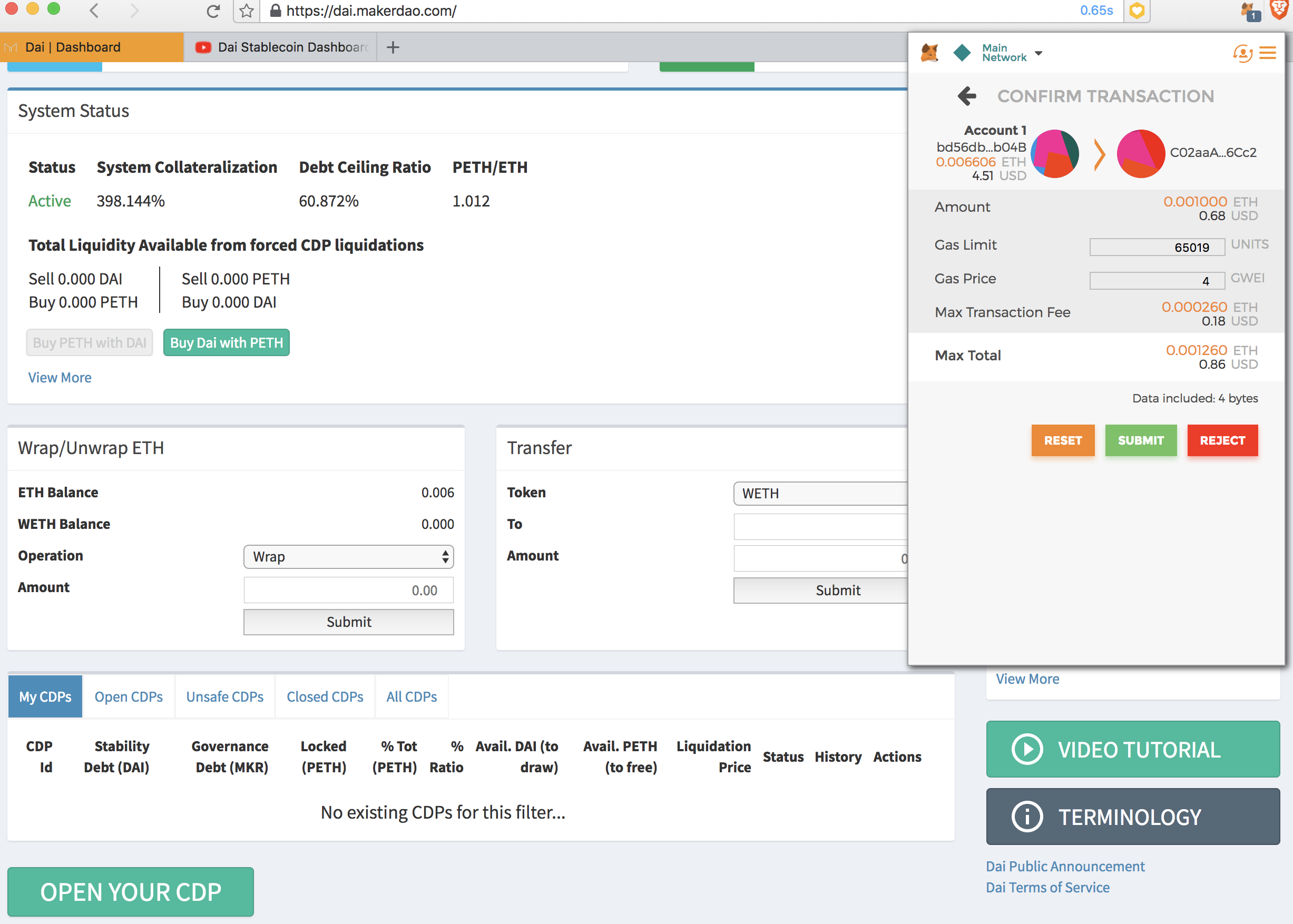
Task: Click the browser forward arrow
Action: [x=134, y=11]
